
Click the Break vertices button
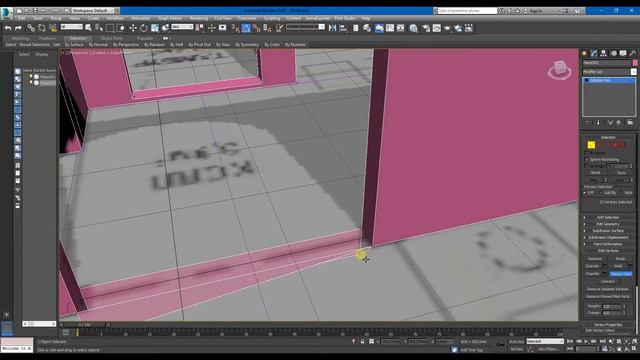point(620,259)
